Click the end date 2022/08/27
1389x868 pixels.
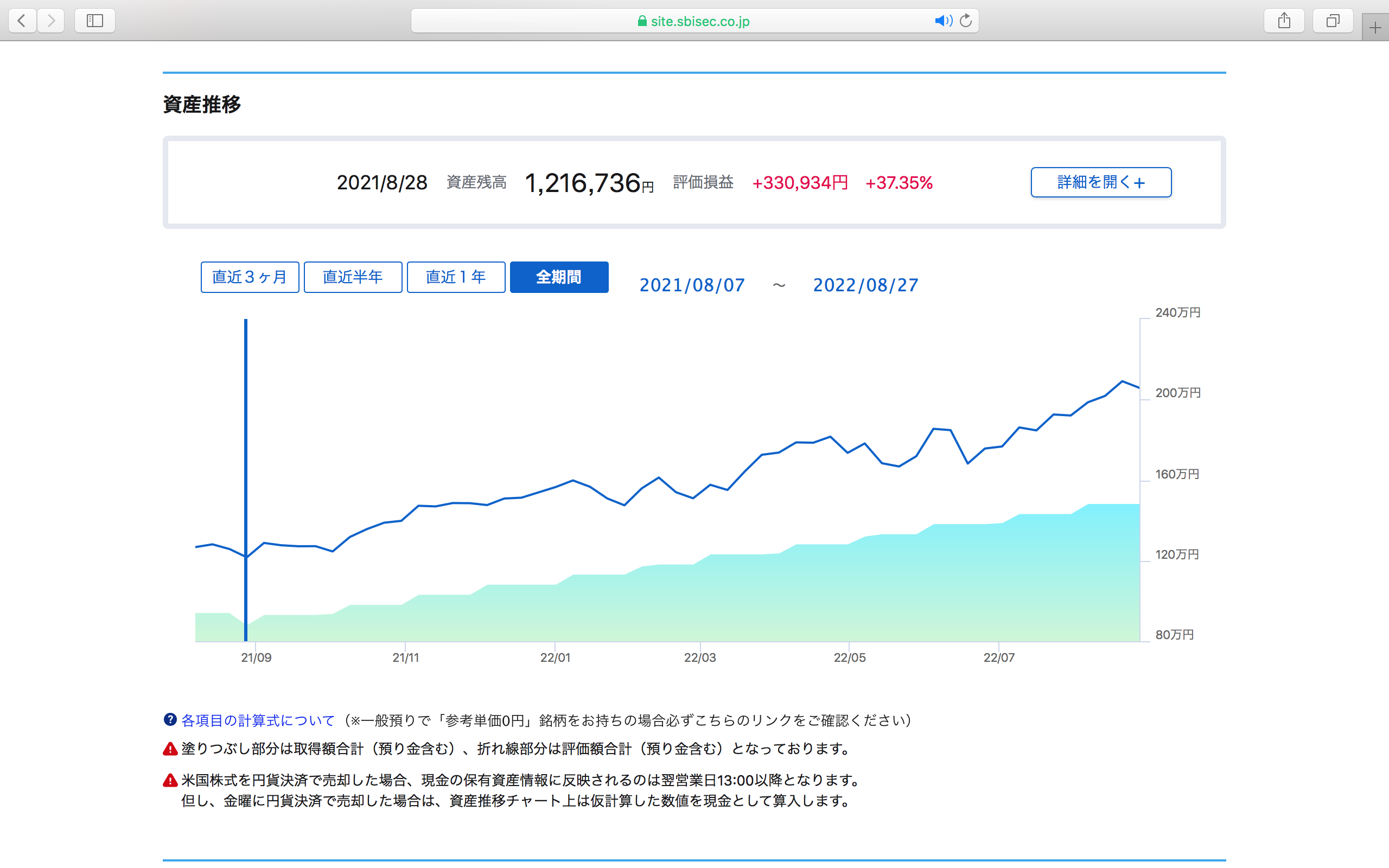pos(865,285)
